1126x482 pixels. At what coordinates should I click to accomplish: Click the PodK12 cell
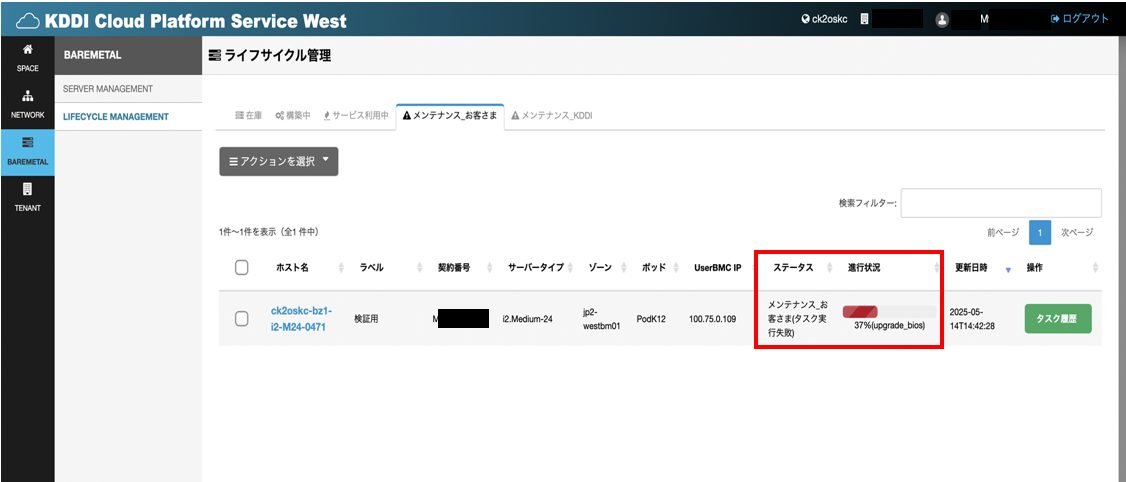pyautogui.click(x=651, y=319)
